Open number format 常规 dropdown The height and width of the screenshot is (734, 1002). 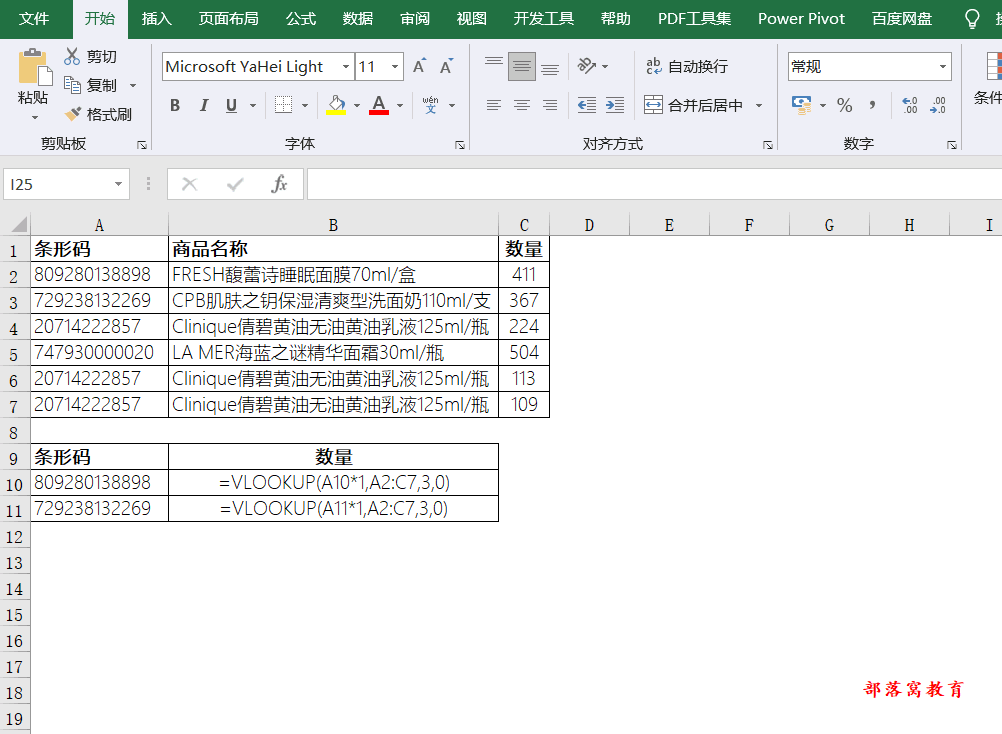pos(943,66)
